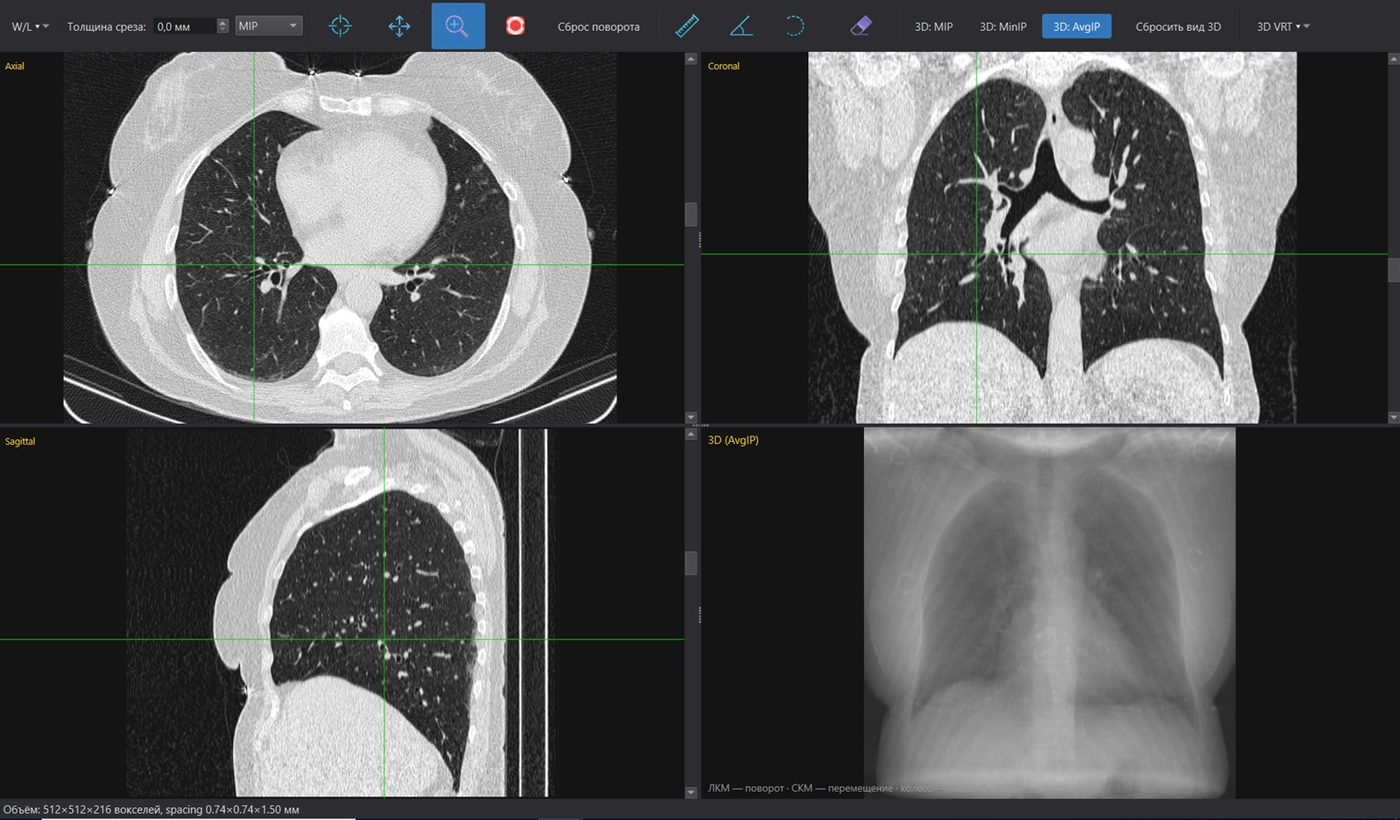Click the Axial viewport label
Image resolution: width=1400 pixels, height=820 pixels.
point(15,66)
